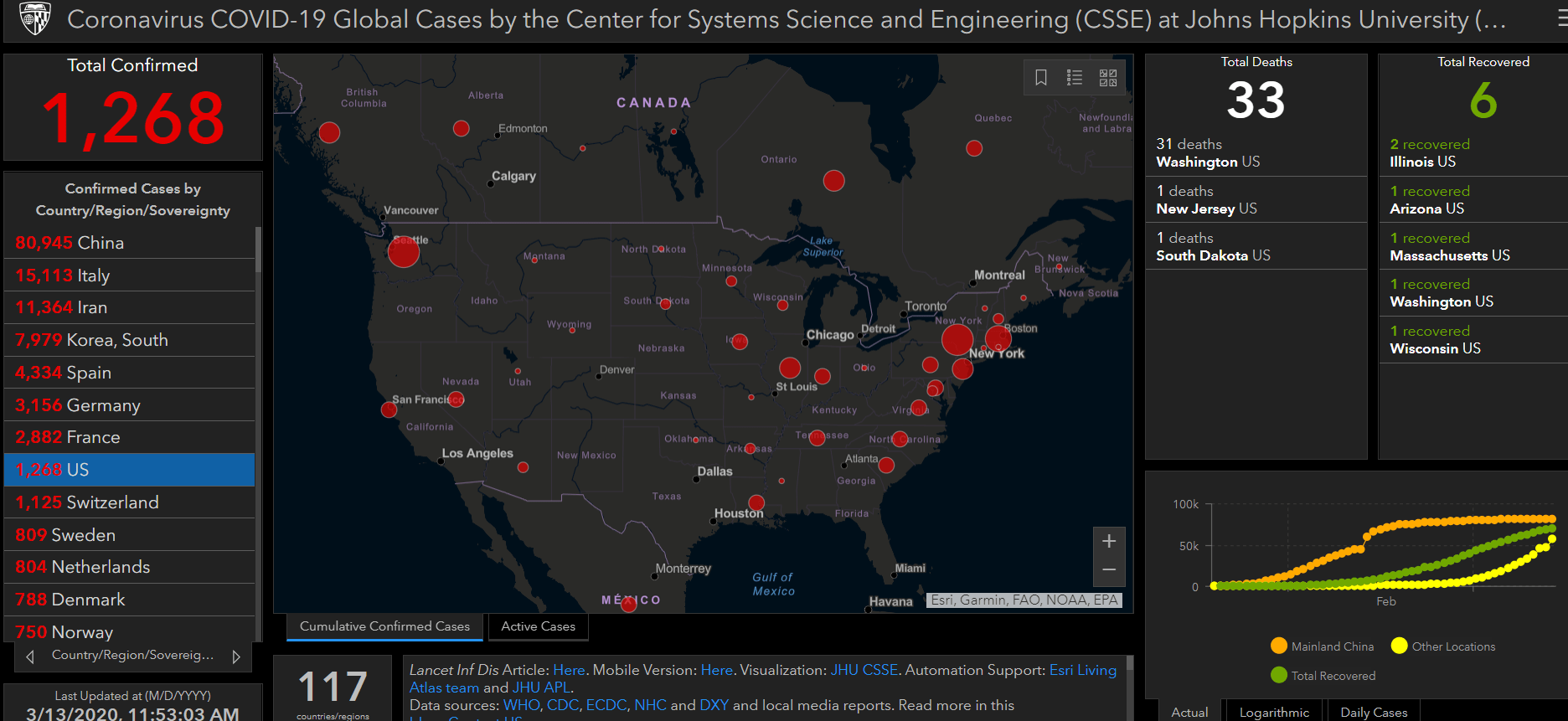Click the Country/Region/Sovereignty pager label

coord(132,655)
